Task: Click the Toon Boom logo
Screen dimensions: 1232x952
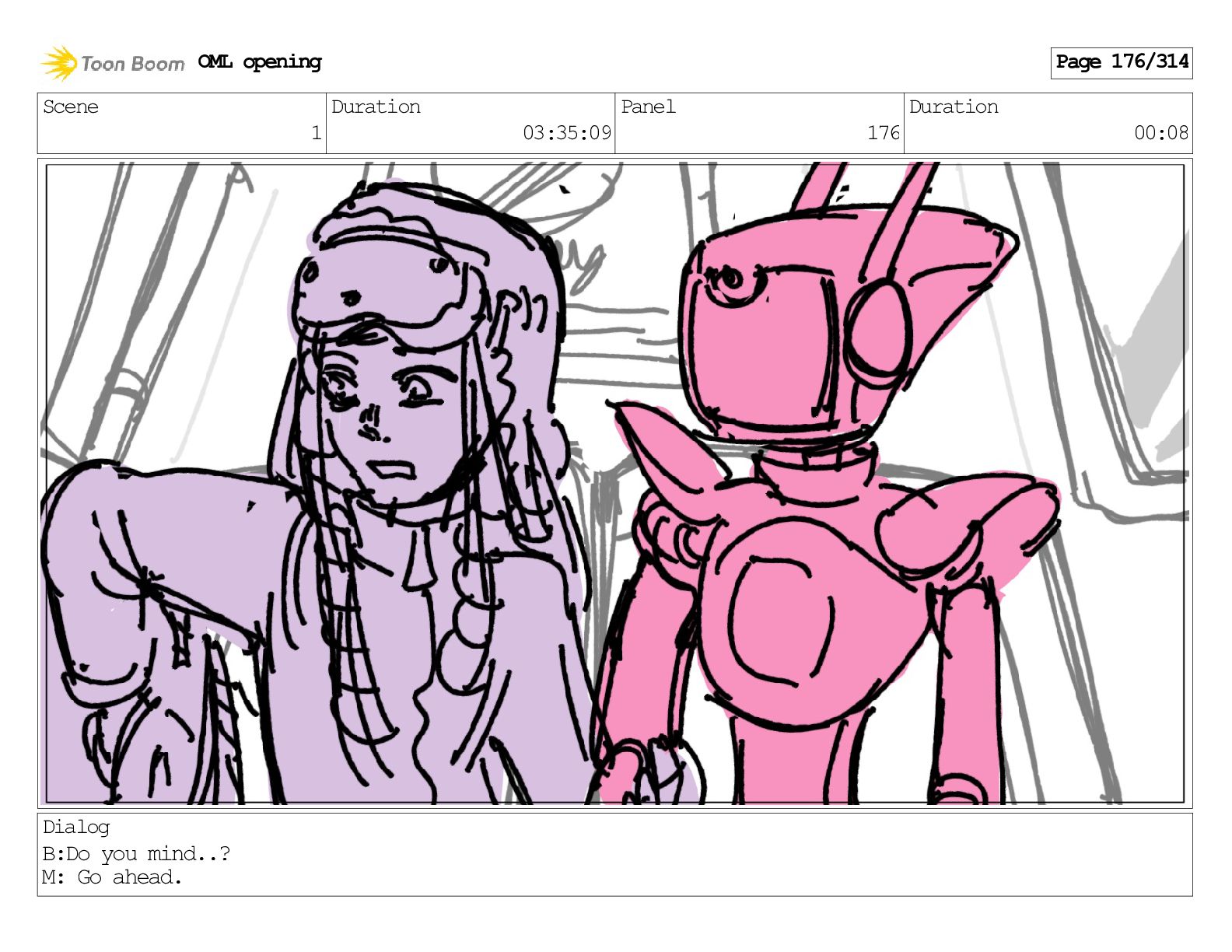Action: tap(113, 63)
